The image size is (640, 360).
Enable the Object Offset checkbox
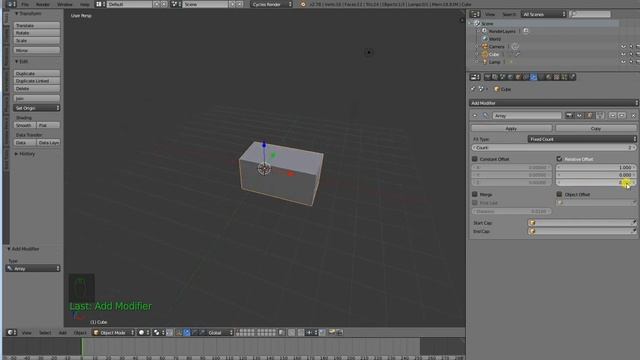pos(559,194)
